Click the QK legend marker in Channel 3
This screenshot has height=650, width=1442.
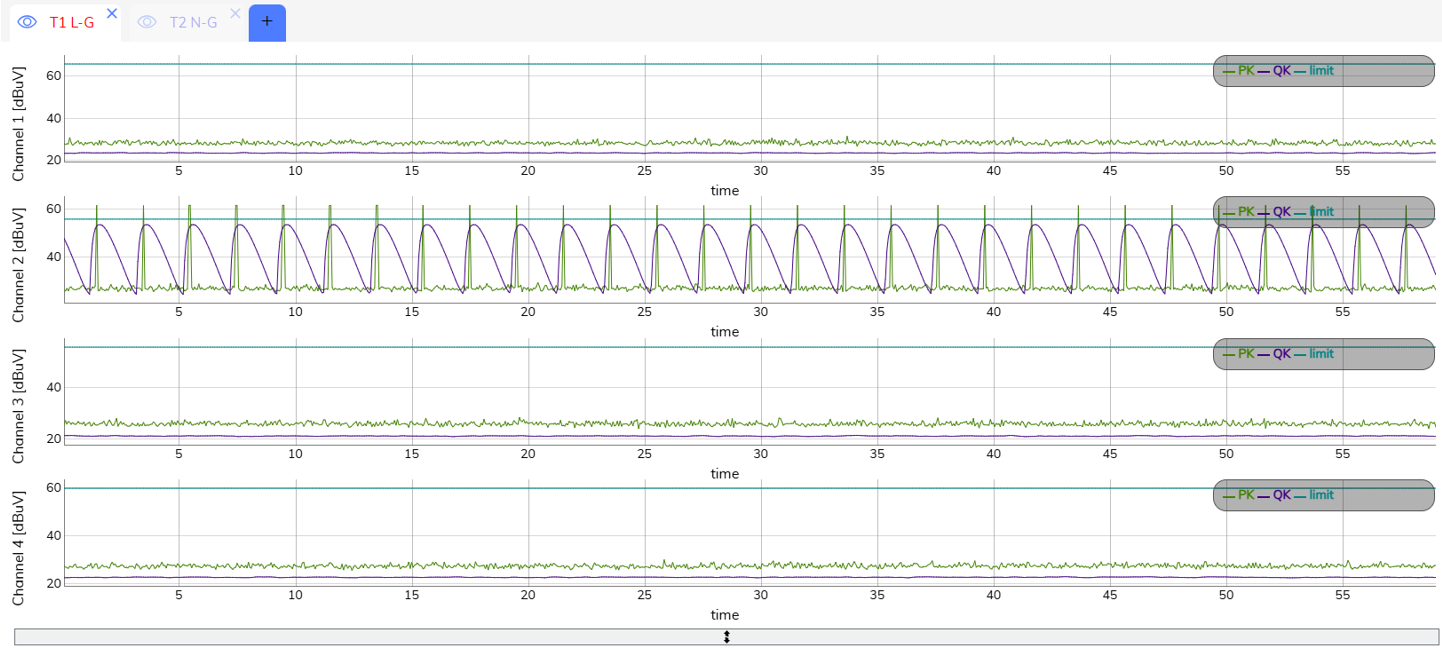coord(1266,353)
